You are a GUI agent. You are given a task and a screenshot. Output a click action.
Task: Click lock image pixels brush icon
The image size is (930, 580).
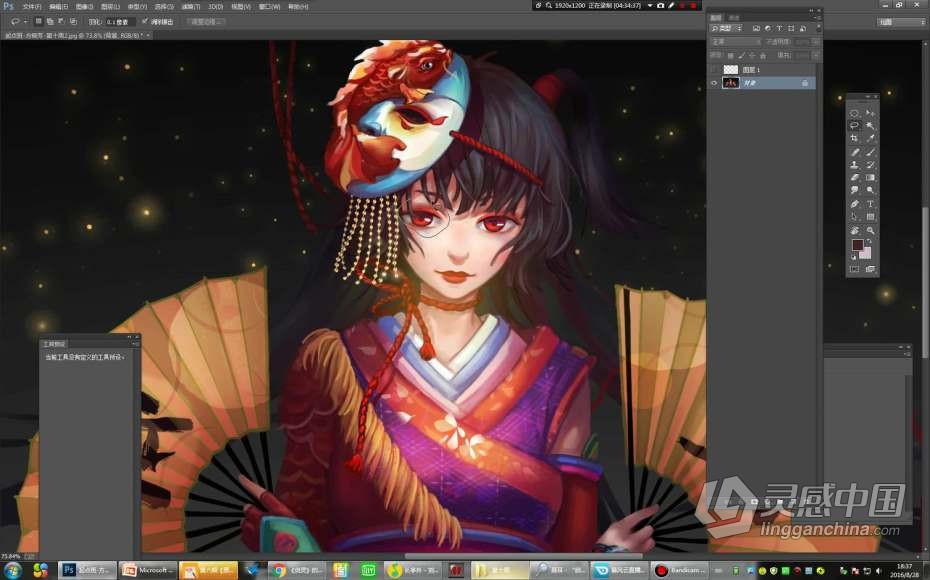(741, 55)
